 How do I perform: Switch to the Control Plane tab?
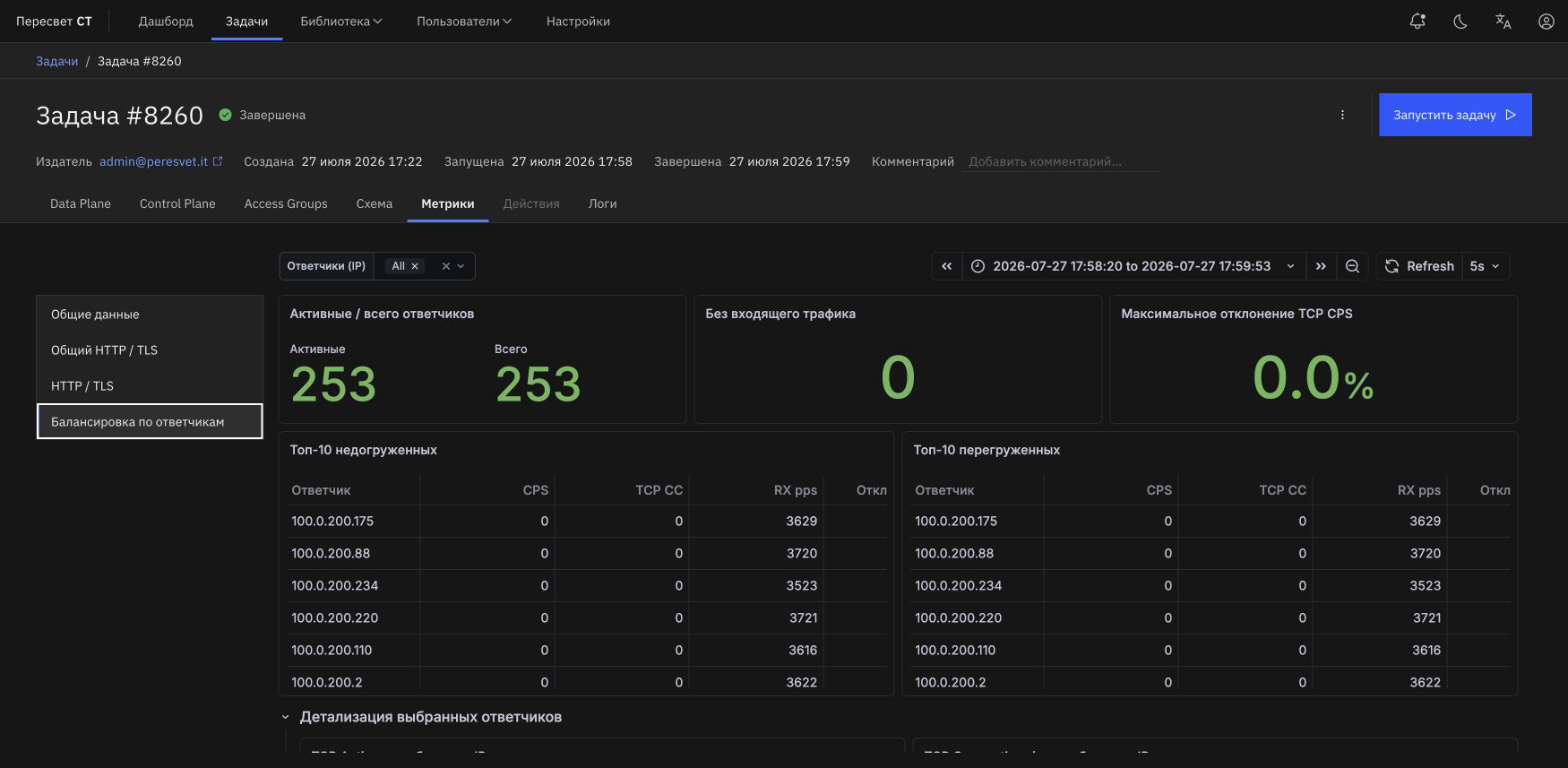[177, 203]
